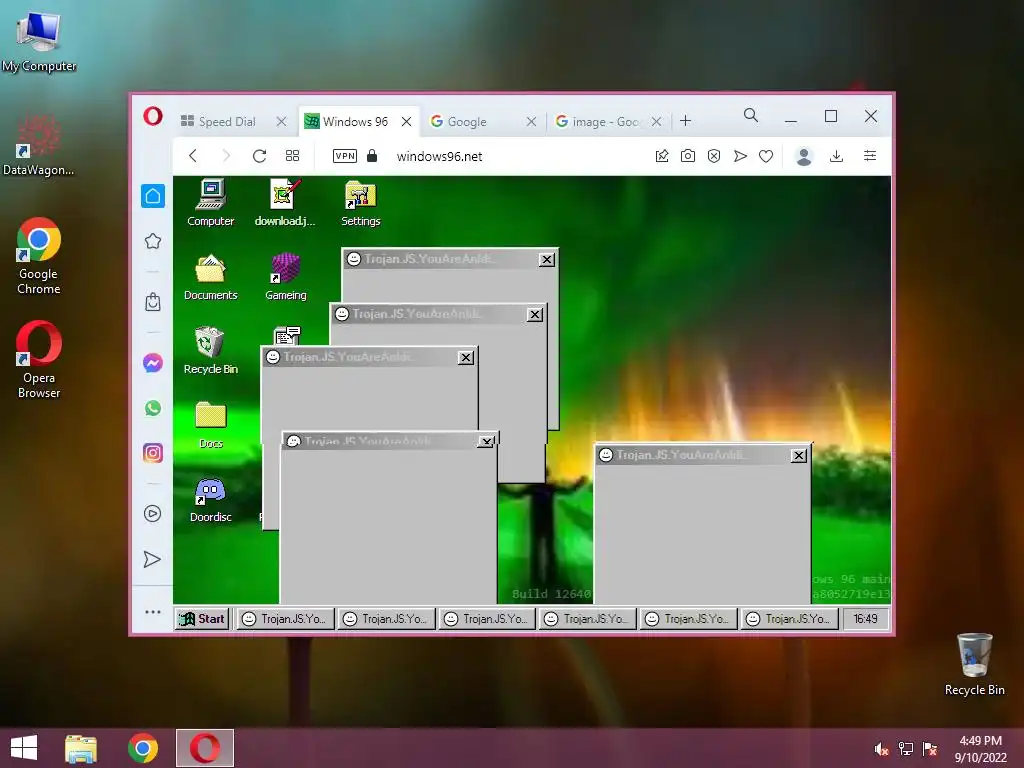1024x768 pixels.
Task: Open the Action Center flag icon
Action: point(930,749)
